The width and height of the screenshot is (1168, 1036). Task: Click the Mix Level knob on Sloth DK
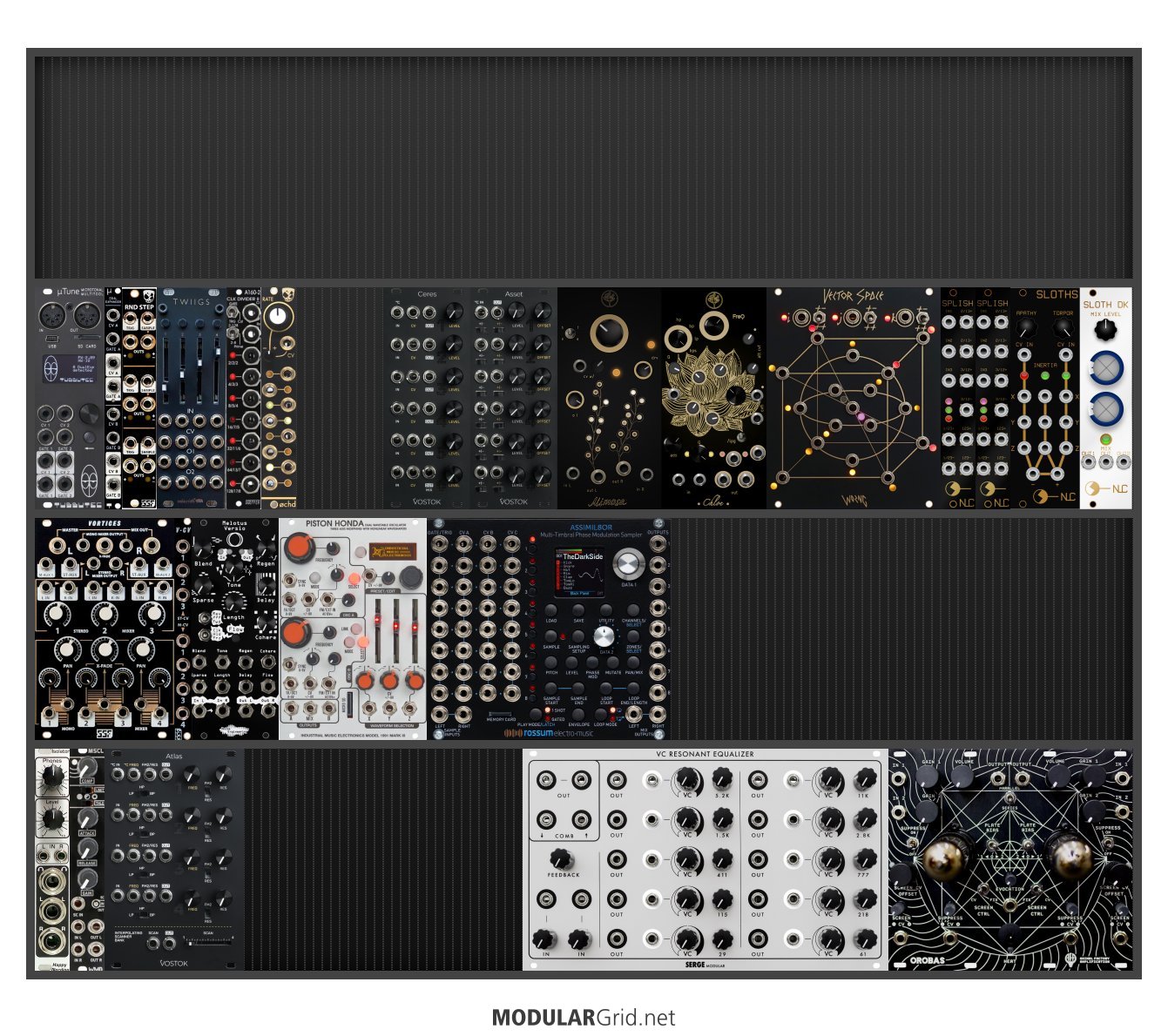click(1105, 329)
